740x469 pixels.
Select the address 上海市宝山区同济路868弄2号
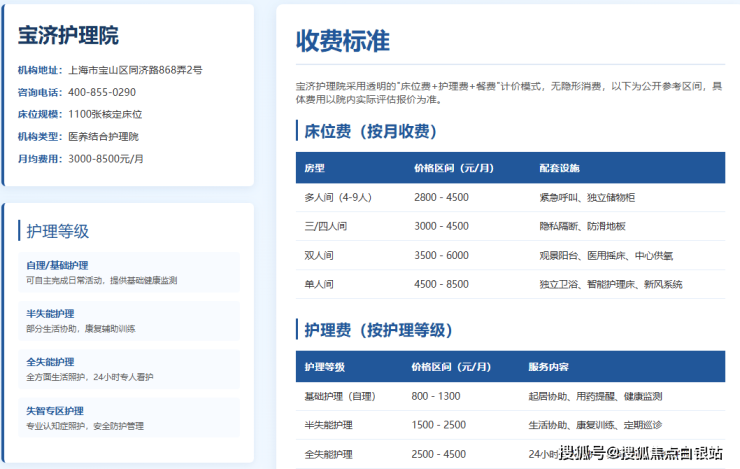point(135,70)
